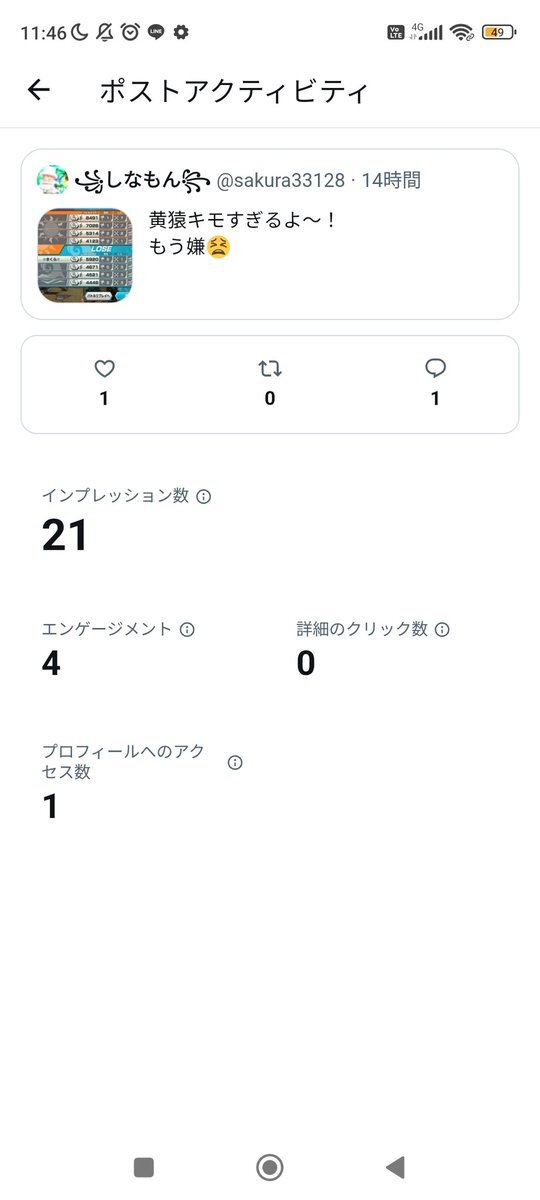The height and width of the screenshot is (1200, 540).
Task: Open info icon beside 詳細のクリック数
Action: [x=442, y=629]
